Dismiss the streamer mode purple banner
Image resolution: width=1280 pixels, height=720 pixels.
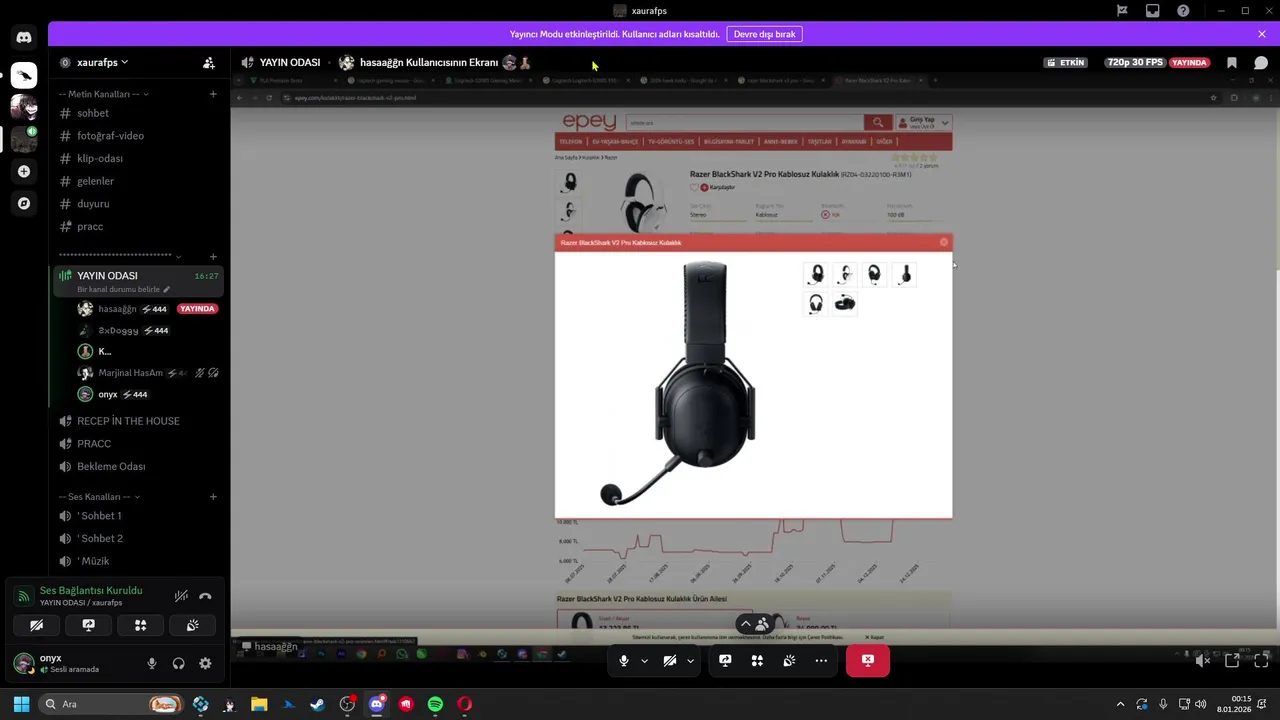click(1262, 34)
